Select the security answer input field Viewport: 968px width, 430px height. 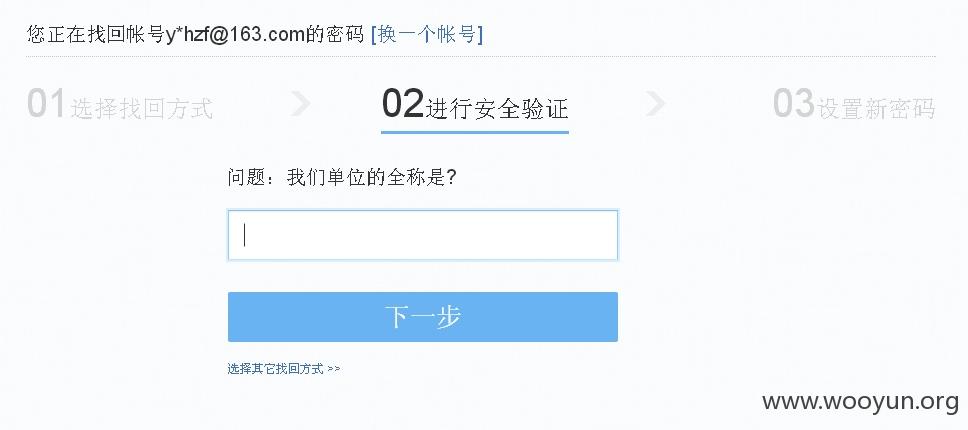pyautogui.click(x=422, y=235)
